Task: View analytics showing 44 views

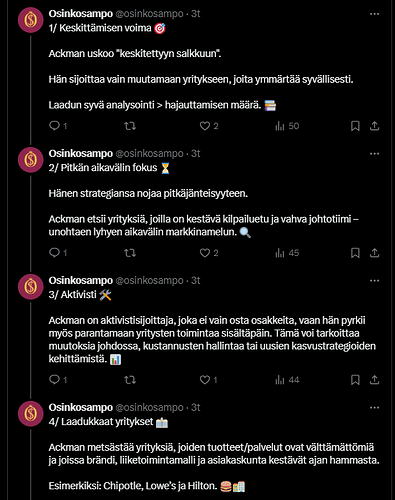Action: coord(287,380)
